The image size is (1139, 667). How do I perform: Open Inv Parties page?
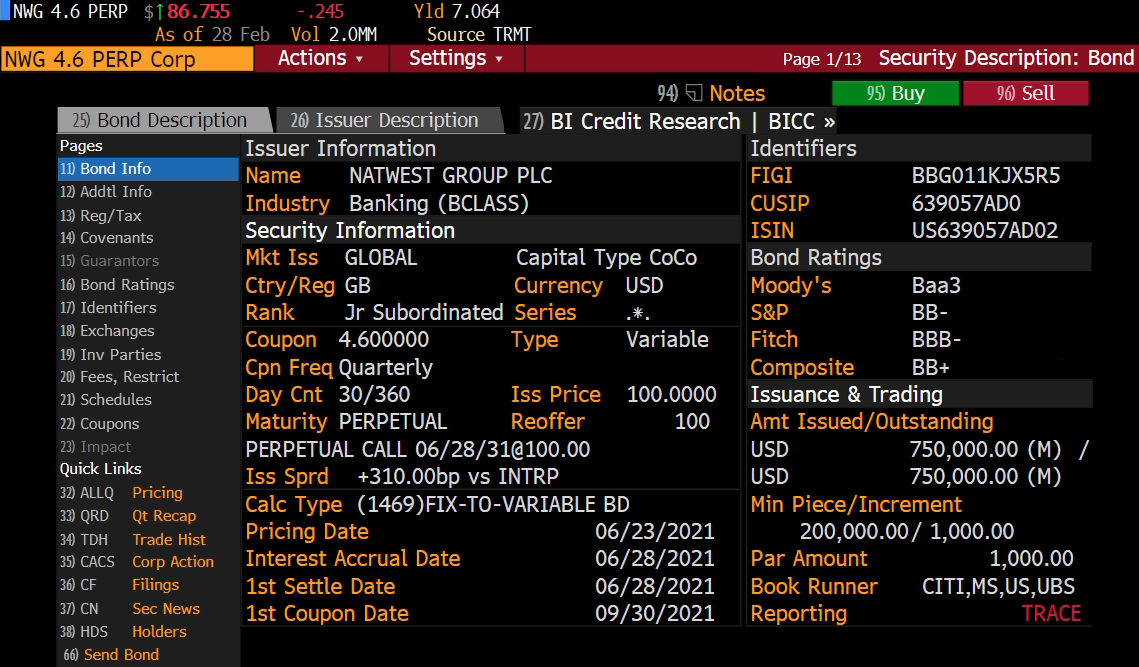coord(110,354)
